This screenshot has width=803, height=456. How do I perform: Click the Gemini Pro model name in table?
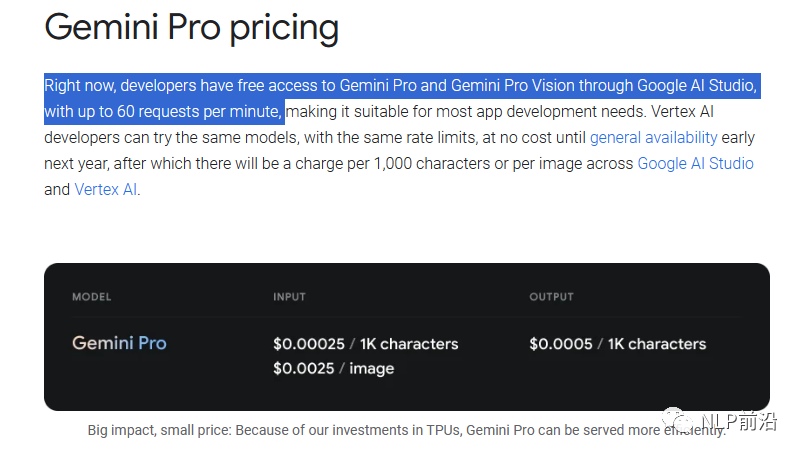pyautogui.click(x=119, y=343)
